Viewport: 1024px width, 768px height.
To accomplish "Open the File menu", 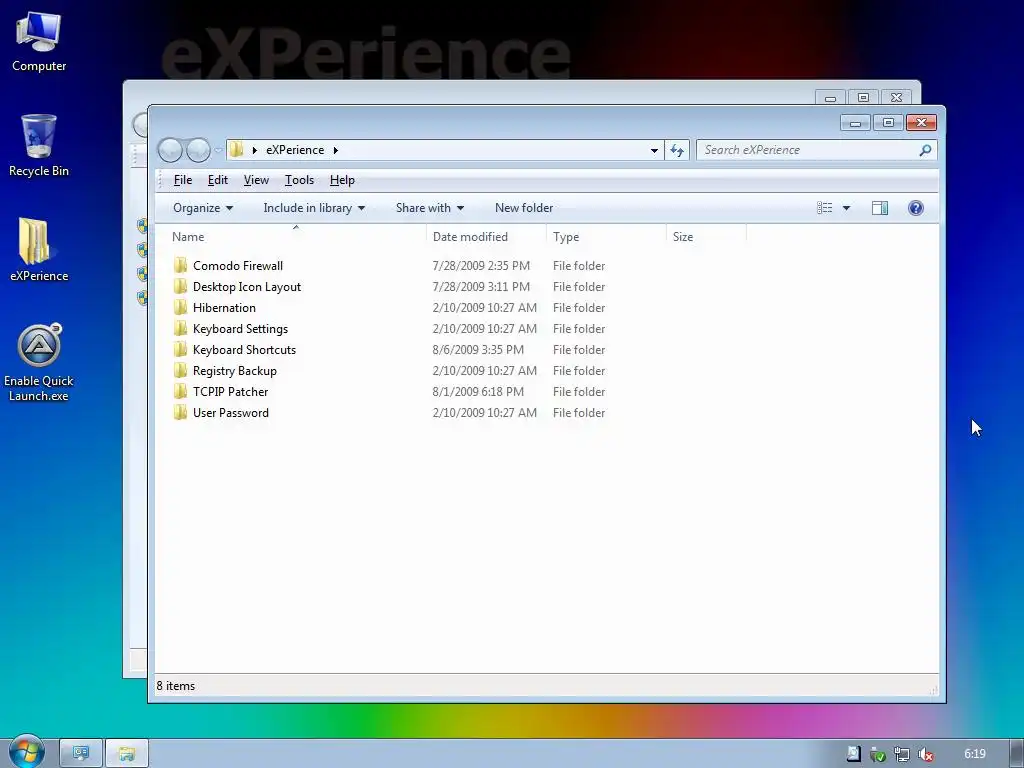I will click(183, 180).
